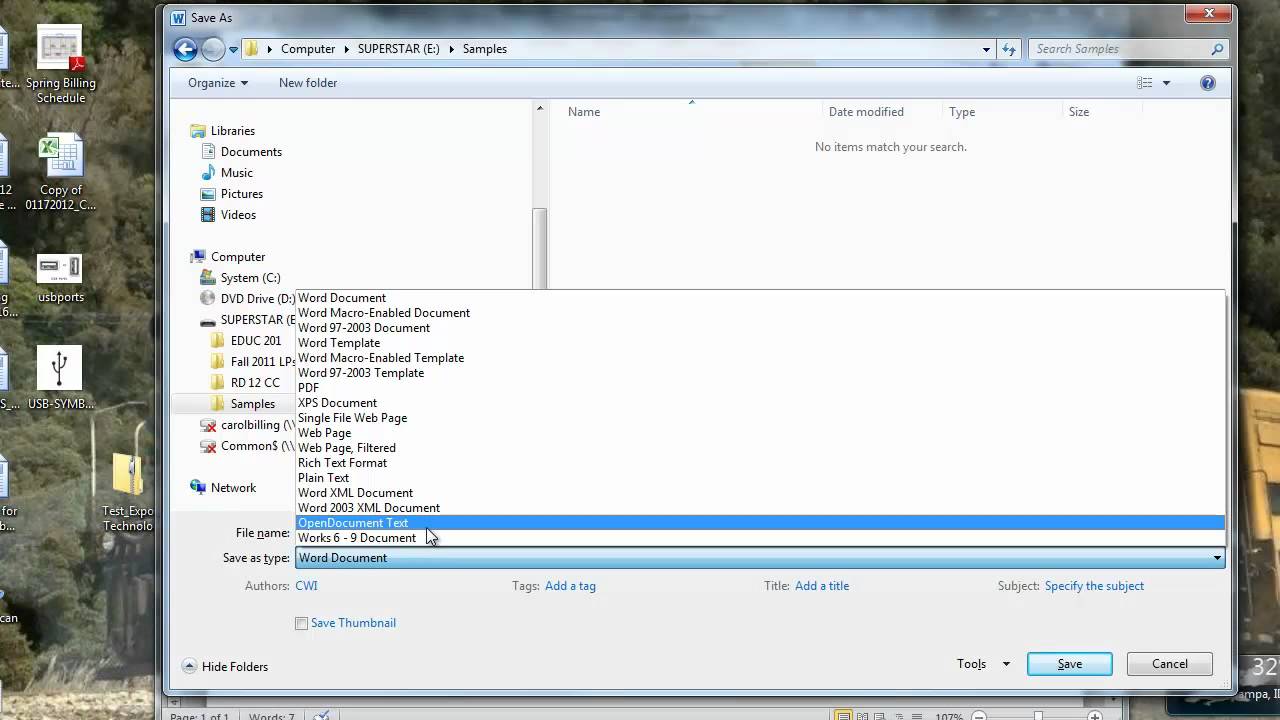The width and height of the screenshot is (1280, 720).
Task: Sort by the Date modified column
Action: pyautogui.click(x=866, y=112)
